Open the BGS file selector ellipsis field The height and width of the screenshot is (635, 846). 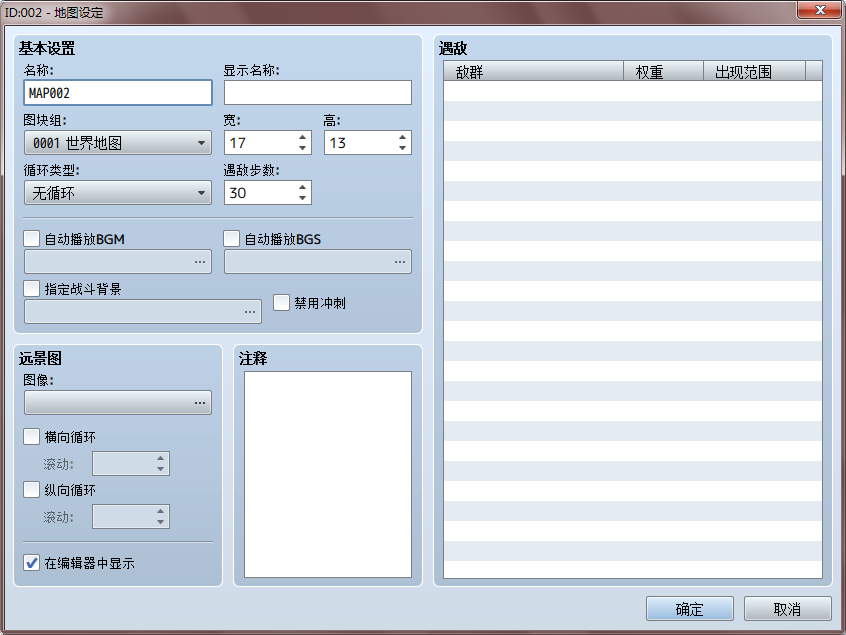pos(318,262)
